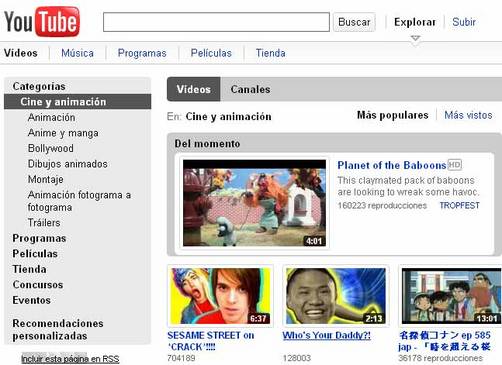502x365 pixels.
Task: Open the Explorar menu
Action: point(415,22)
